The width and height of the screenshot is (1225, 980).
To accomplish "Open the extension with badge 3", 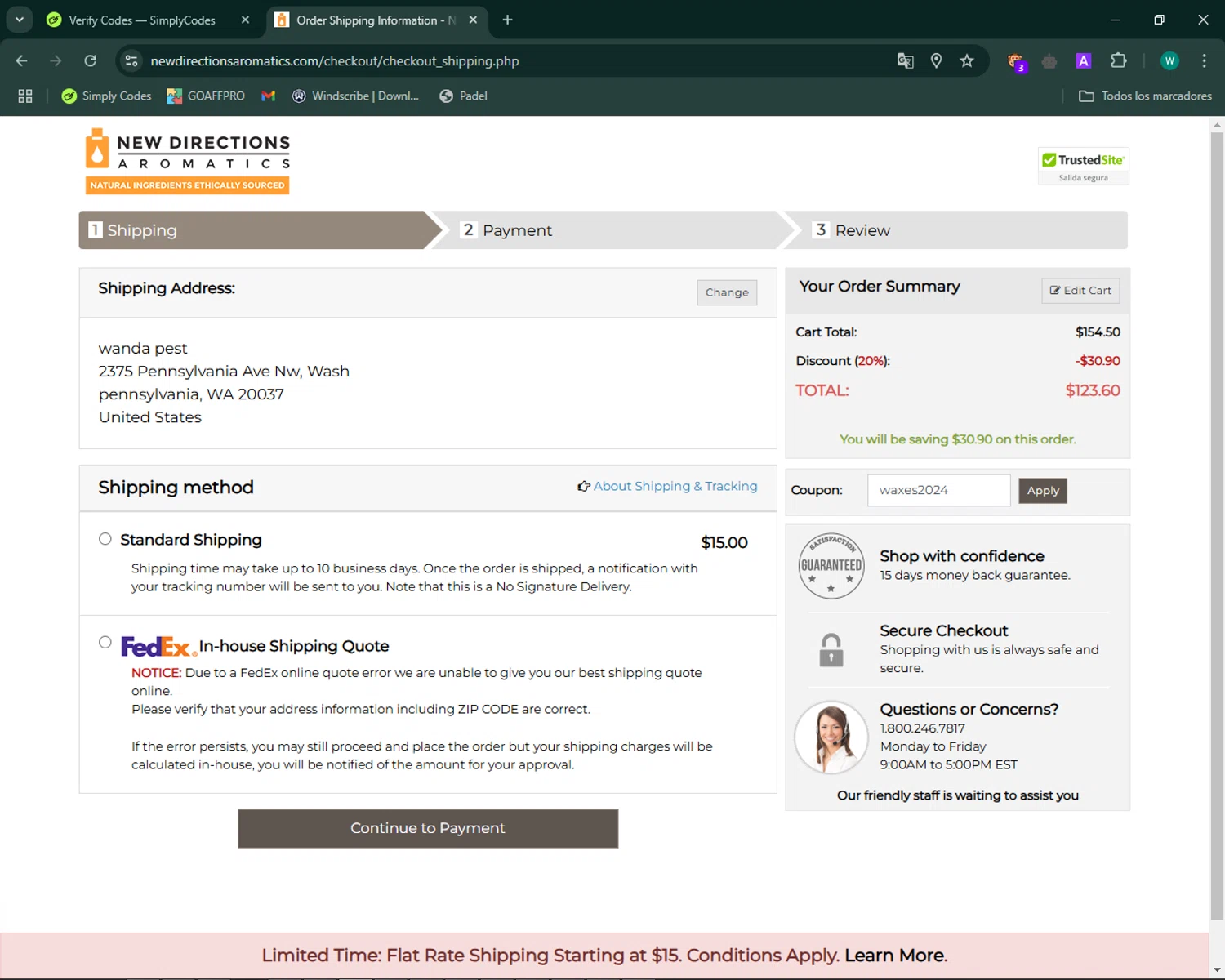I will coord(1016,62).
